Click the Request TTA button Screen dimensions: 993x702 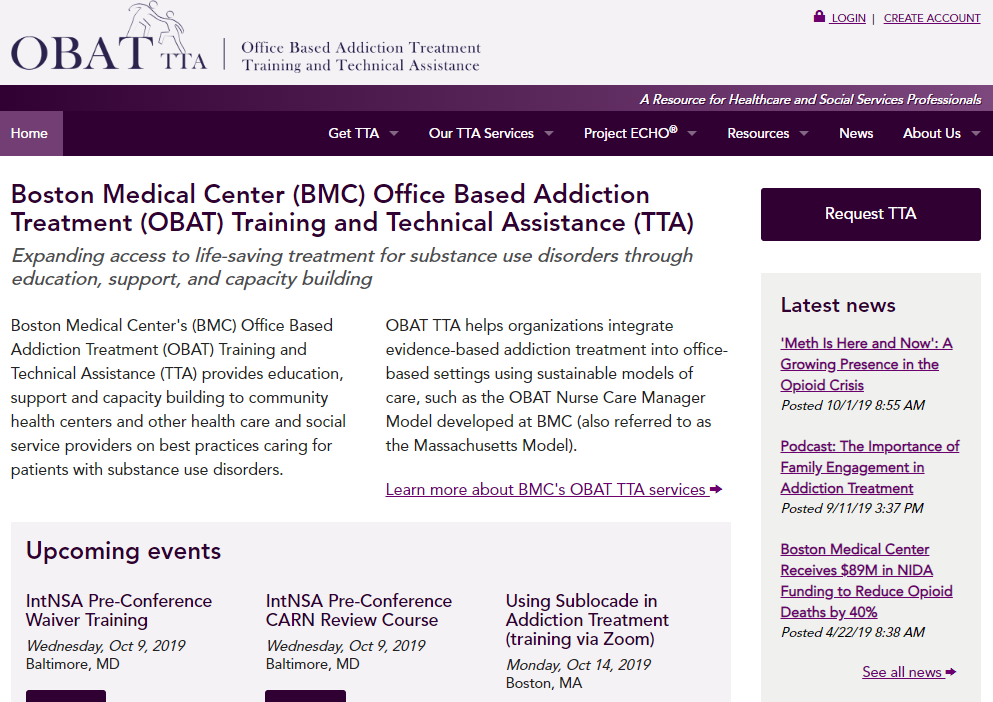tap(871, 214)
